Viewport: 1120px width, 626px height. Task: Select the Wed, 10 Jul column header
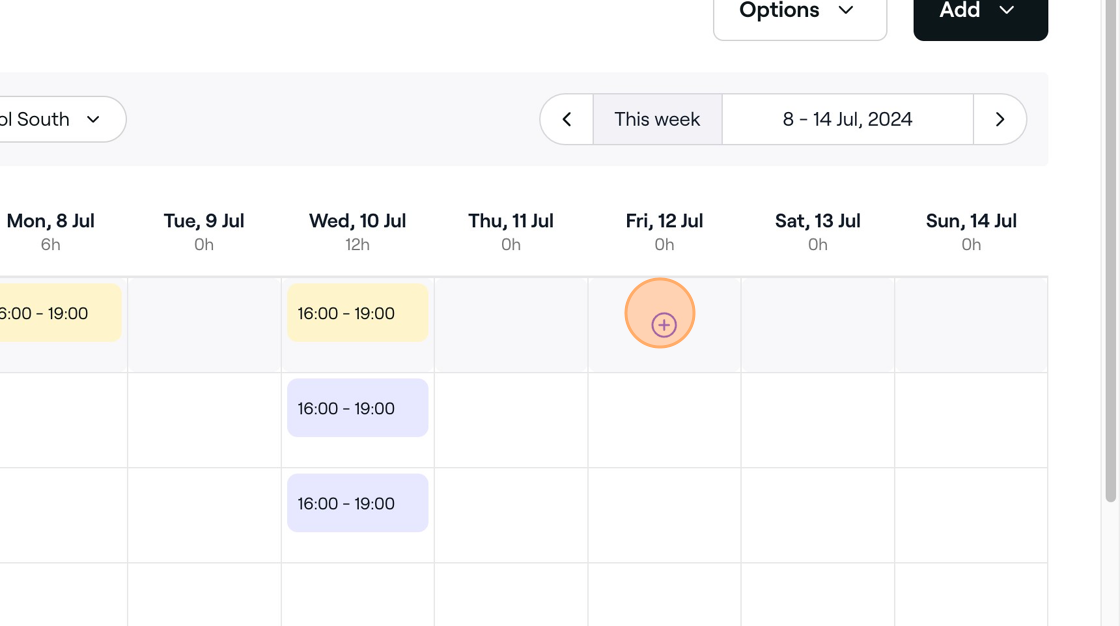click(x=357, y=221)
